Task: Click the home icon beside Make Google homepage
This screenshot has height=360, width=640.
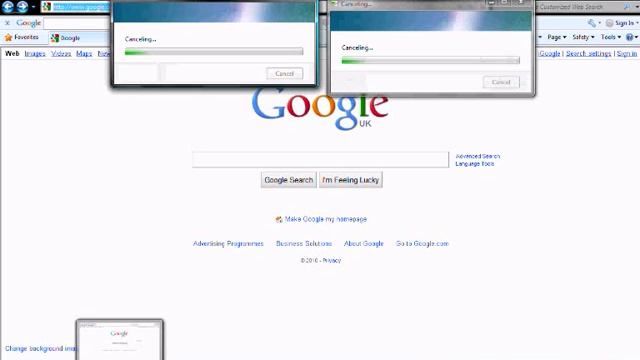Action: pyautogui.click(x=279, y=220)
